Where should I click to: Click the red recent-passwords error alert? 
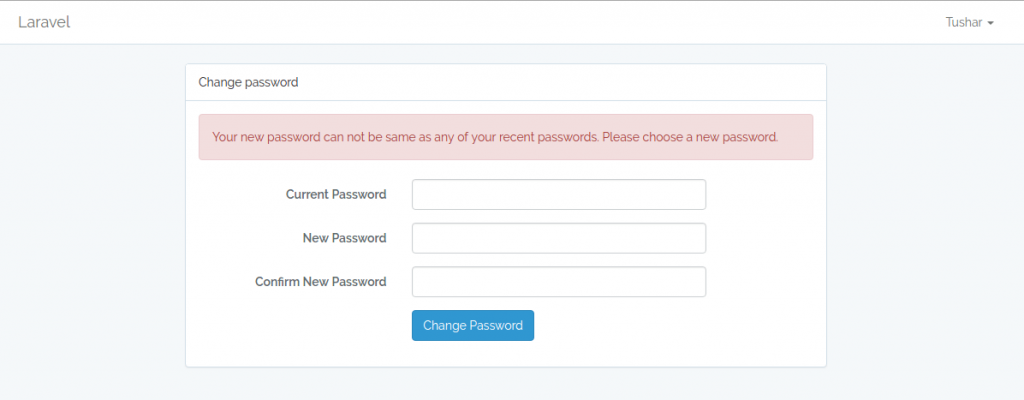(506, 137)
